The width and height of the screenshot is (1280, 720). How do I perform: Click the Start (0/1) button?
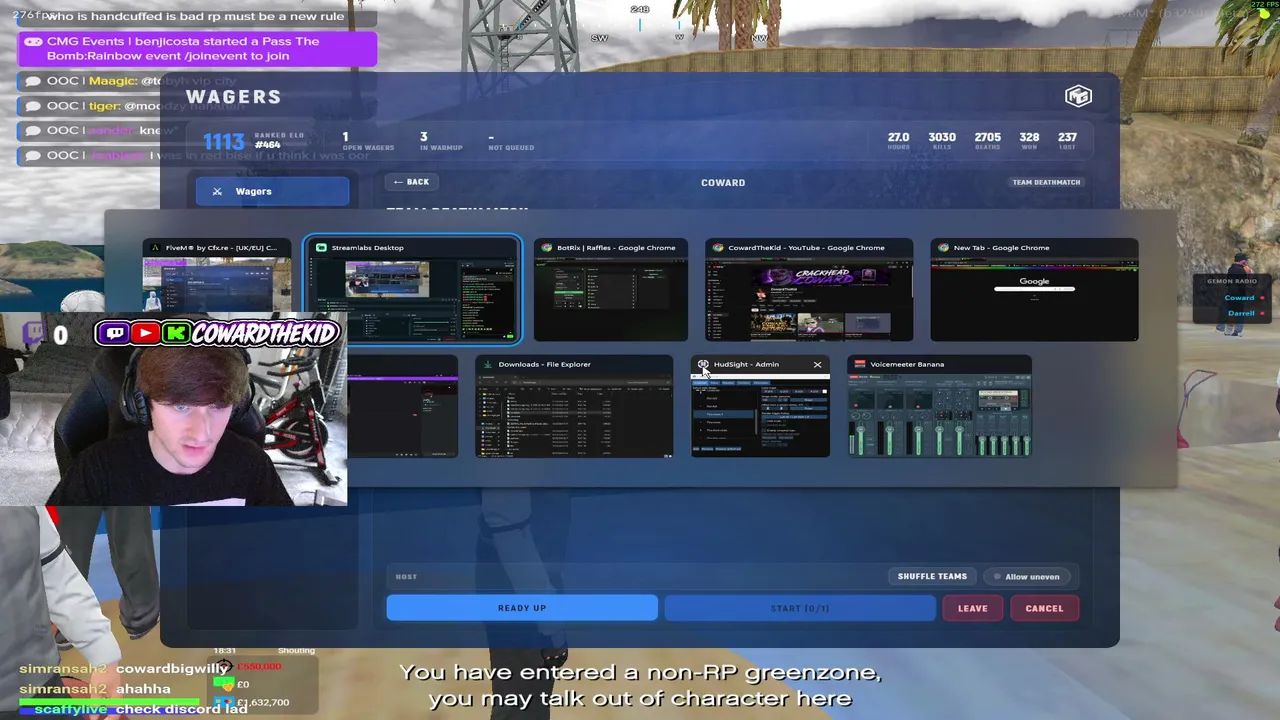pos(800,608)
